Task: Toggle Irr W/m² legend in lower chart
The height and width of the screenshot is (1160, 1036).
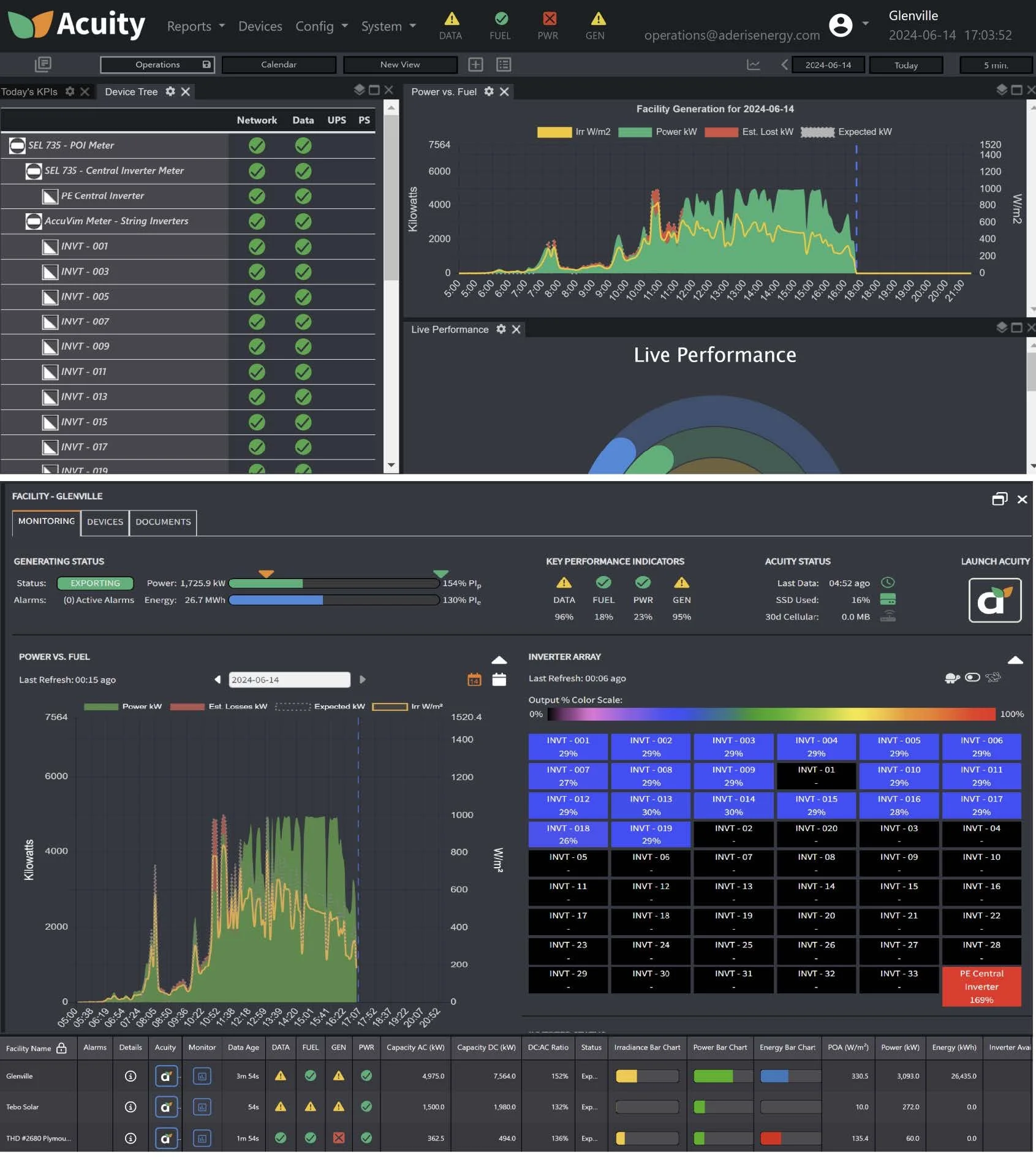Action: coord(407,706)
